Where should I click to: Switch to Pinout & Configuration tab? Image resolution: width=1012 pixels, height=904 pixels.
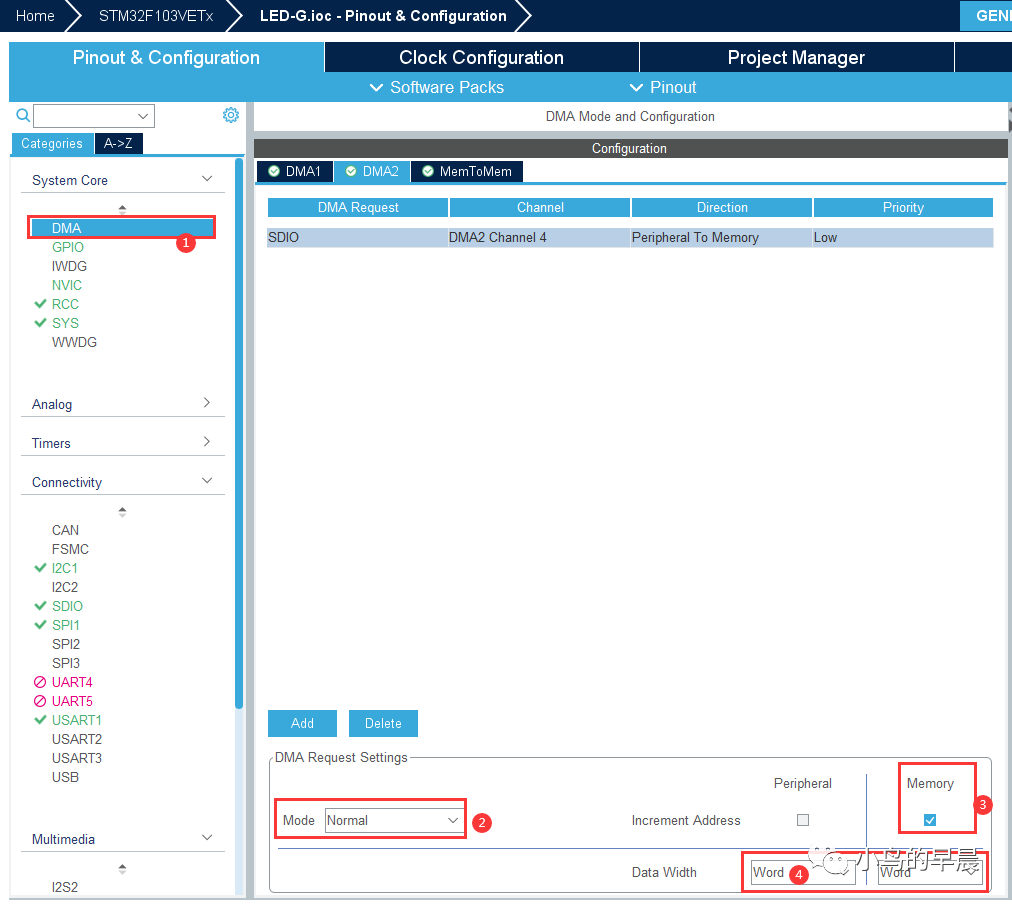pyautogui.click(x=167, y=57)
